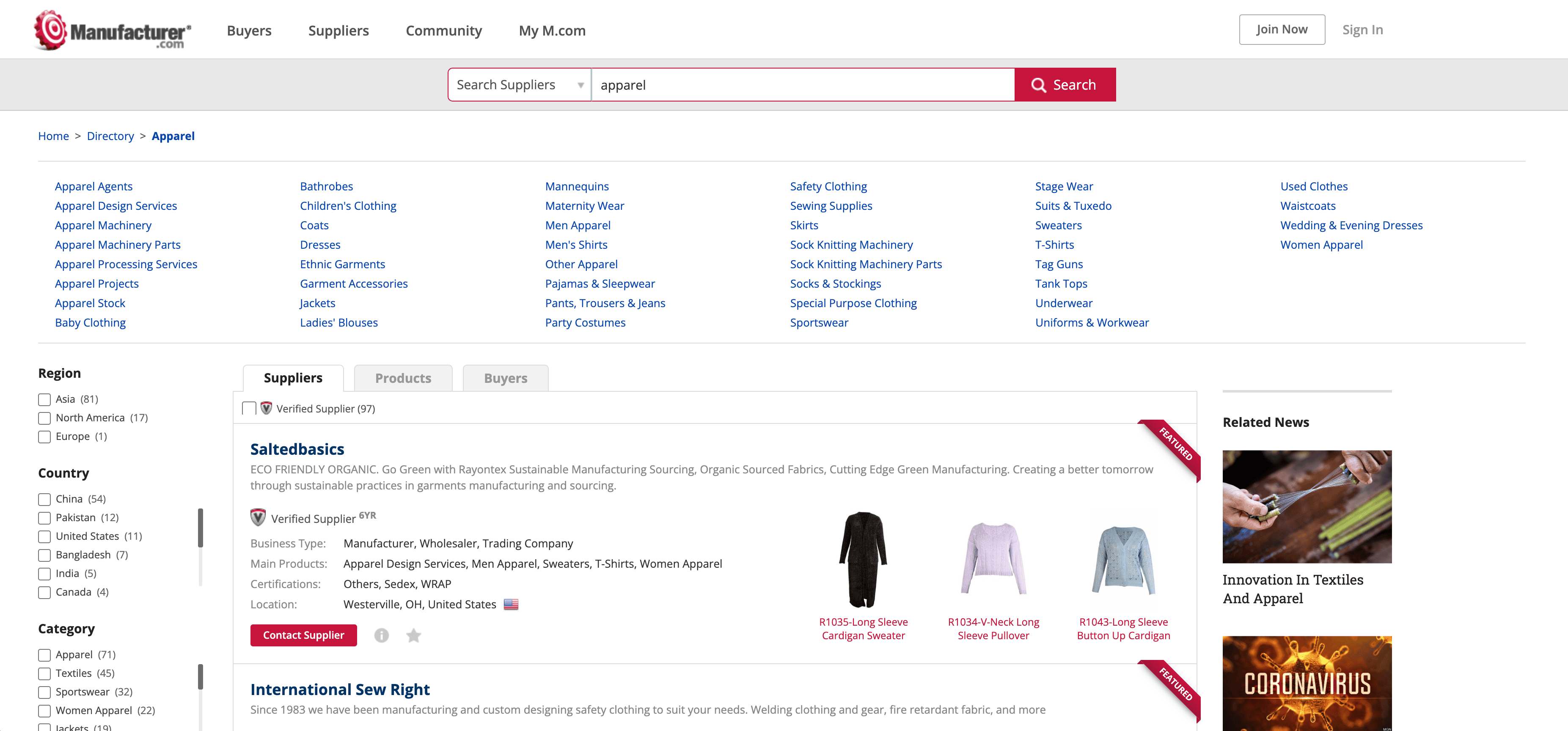The width and height of the screenshot is (1568, 731).
Task: Enable the China country filter
Action: click(44, 499)
